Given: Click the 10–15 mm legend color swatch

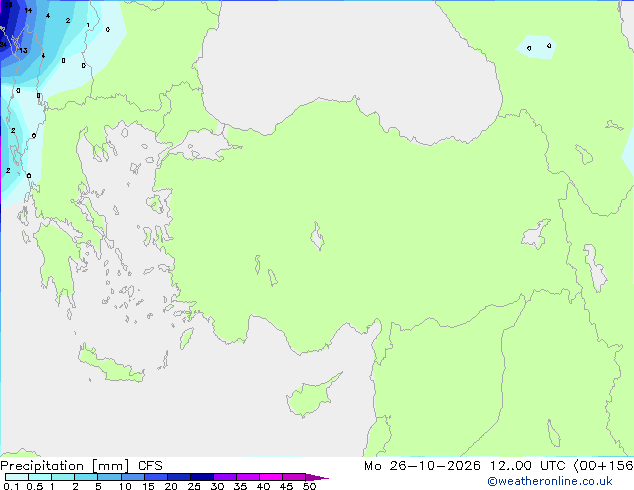Looking at the screenshot, I should point(133,477).
